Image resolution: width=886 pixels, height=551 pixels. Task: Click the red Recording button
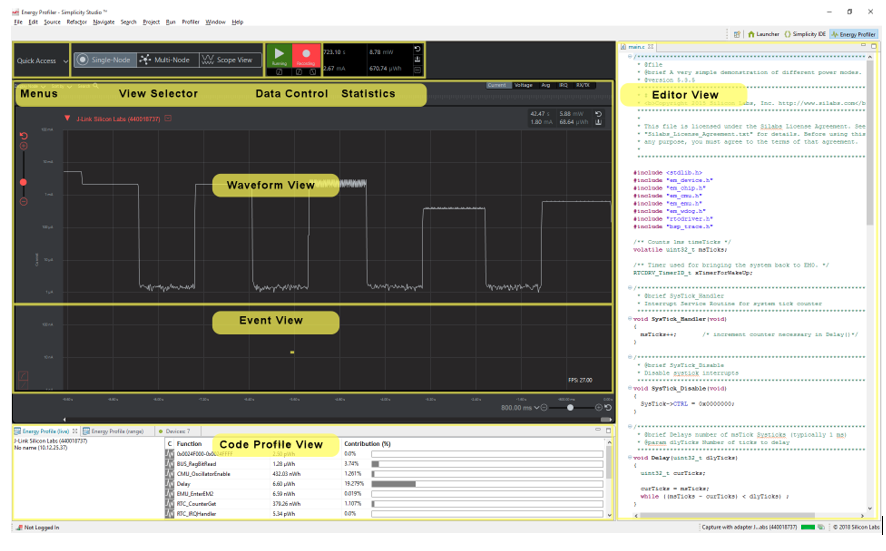coord(306,56)
